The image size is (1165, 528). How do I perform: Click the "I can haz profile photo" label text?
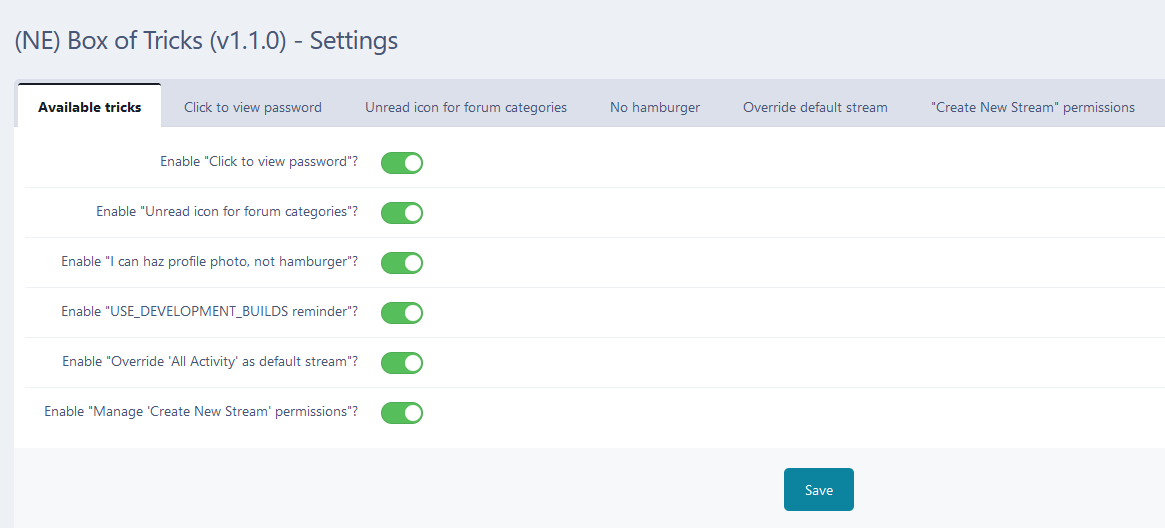210,262
